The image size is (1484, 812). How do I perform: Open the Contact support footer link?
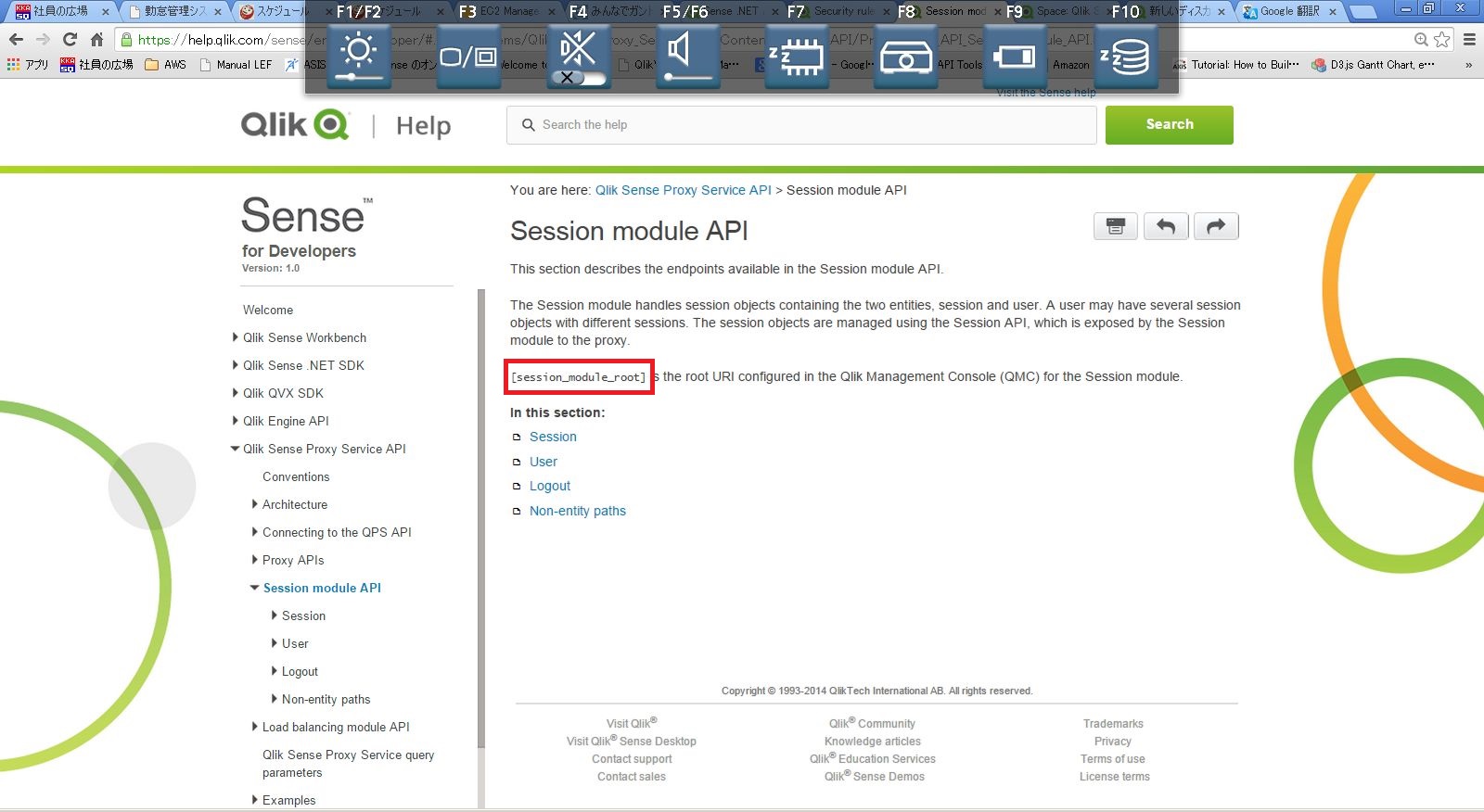pyautogui.click(x=632, y=759)
